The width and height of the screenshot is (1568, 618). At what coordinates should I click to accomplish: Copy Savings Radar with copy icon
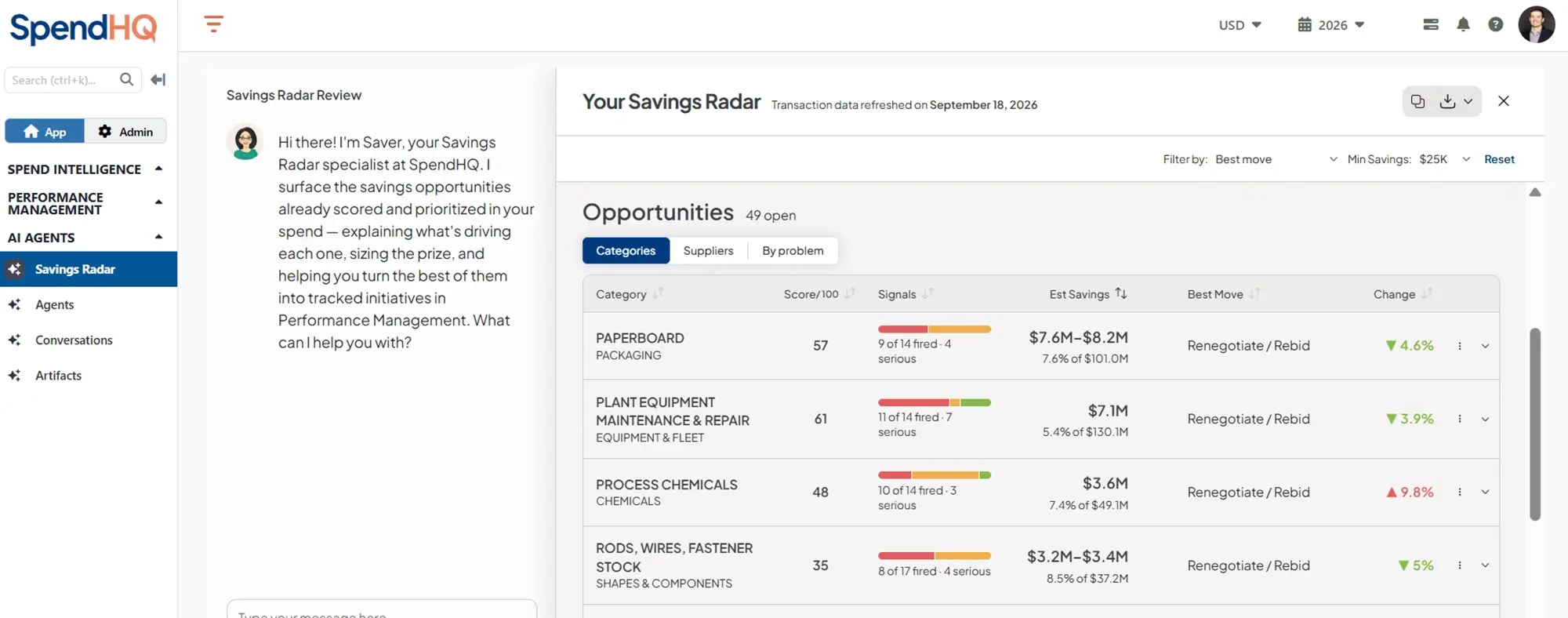coord(1417,101)
